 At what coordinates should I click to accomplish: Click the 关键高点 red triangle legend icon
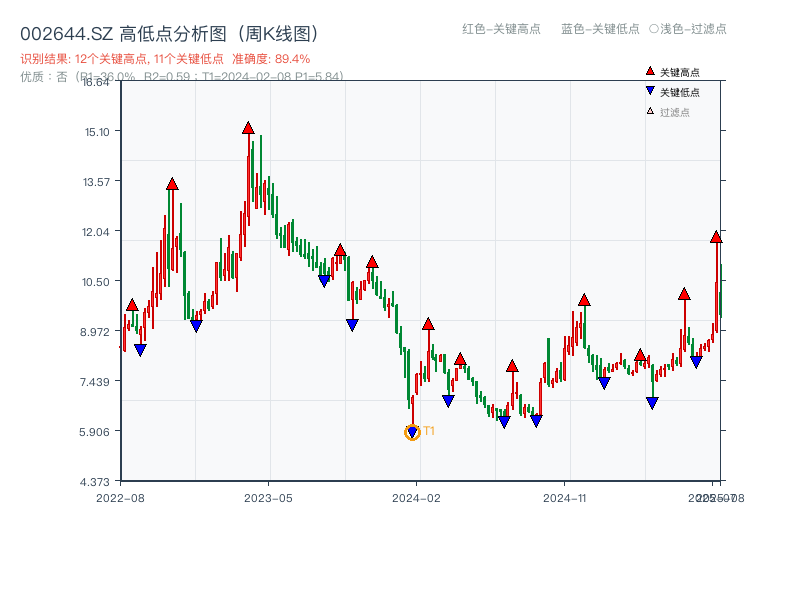650,71
